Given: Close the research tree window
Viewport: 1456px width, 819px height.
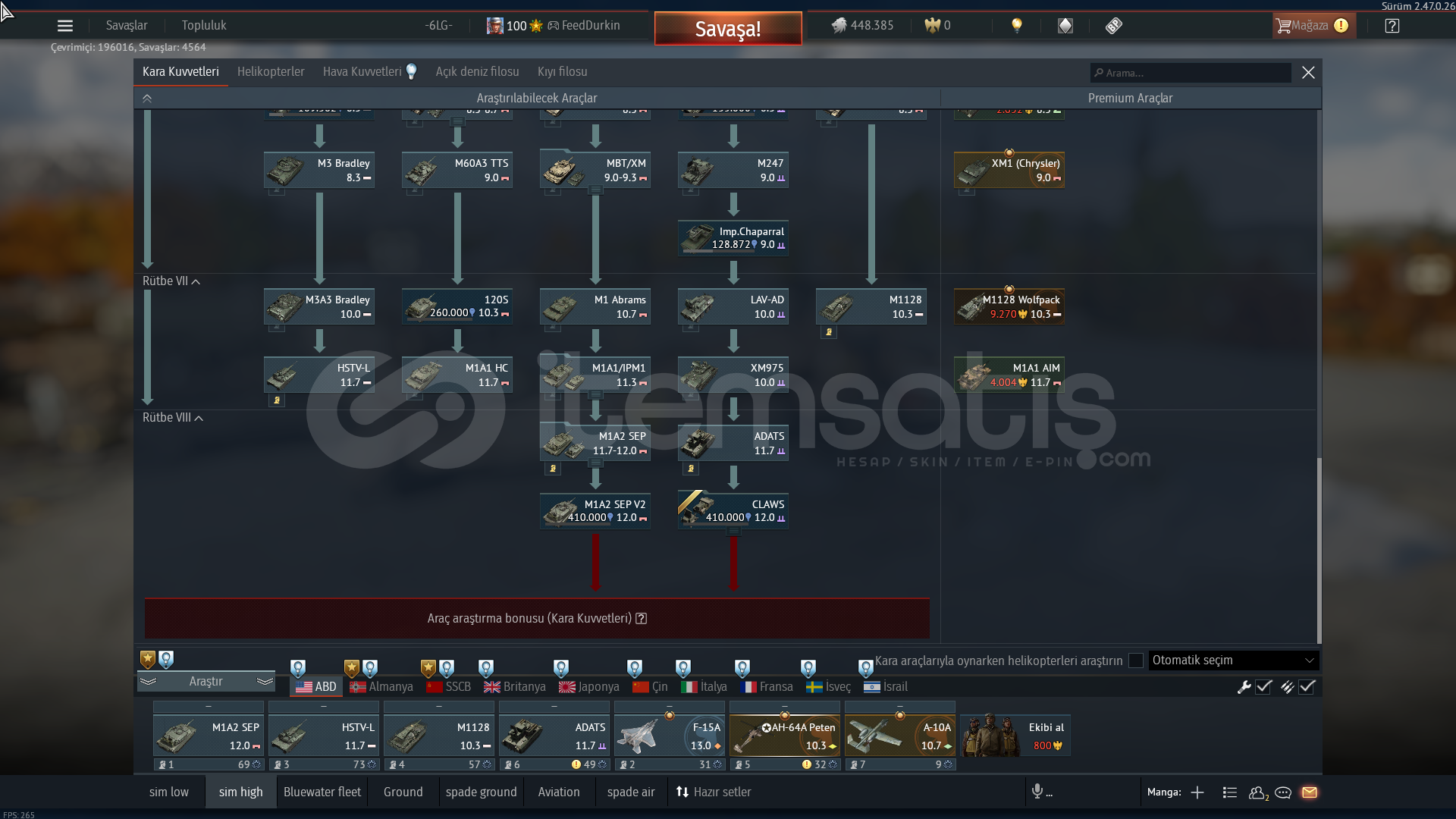Looking at the screenshot, I should pyautogui.click(x=1308, y=73).
